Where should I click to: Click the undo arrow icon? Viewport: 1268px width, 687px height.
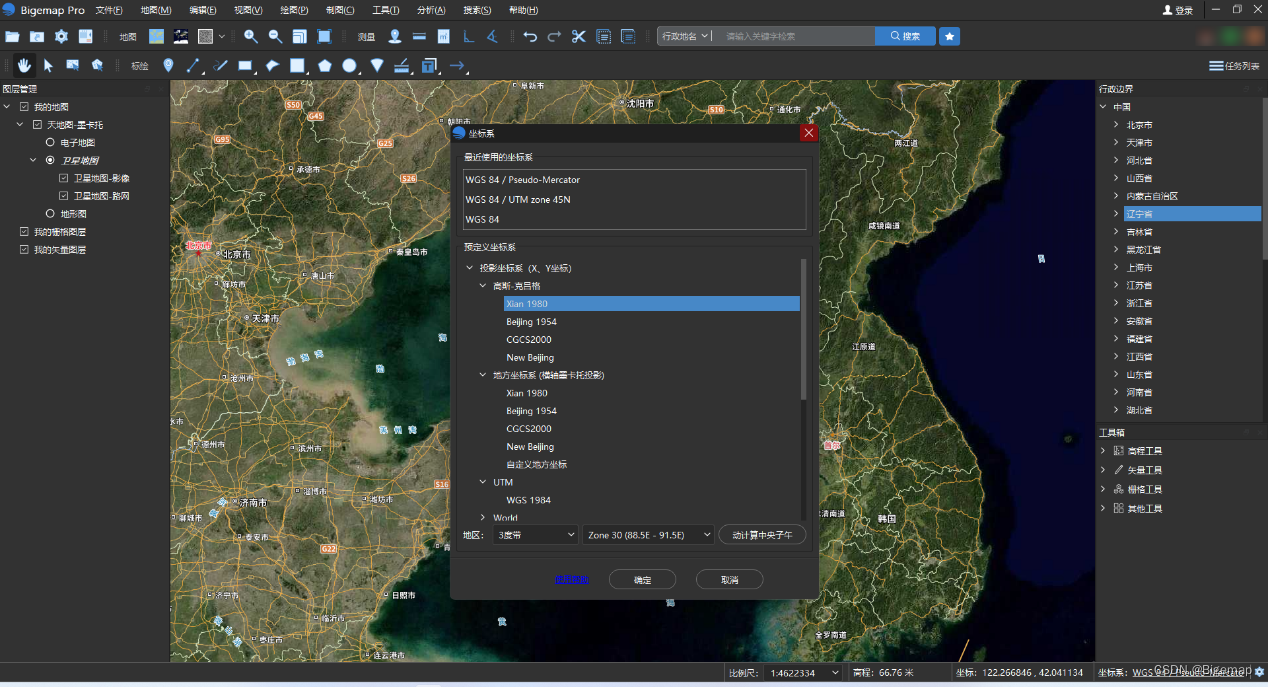click(530, 37)
